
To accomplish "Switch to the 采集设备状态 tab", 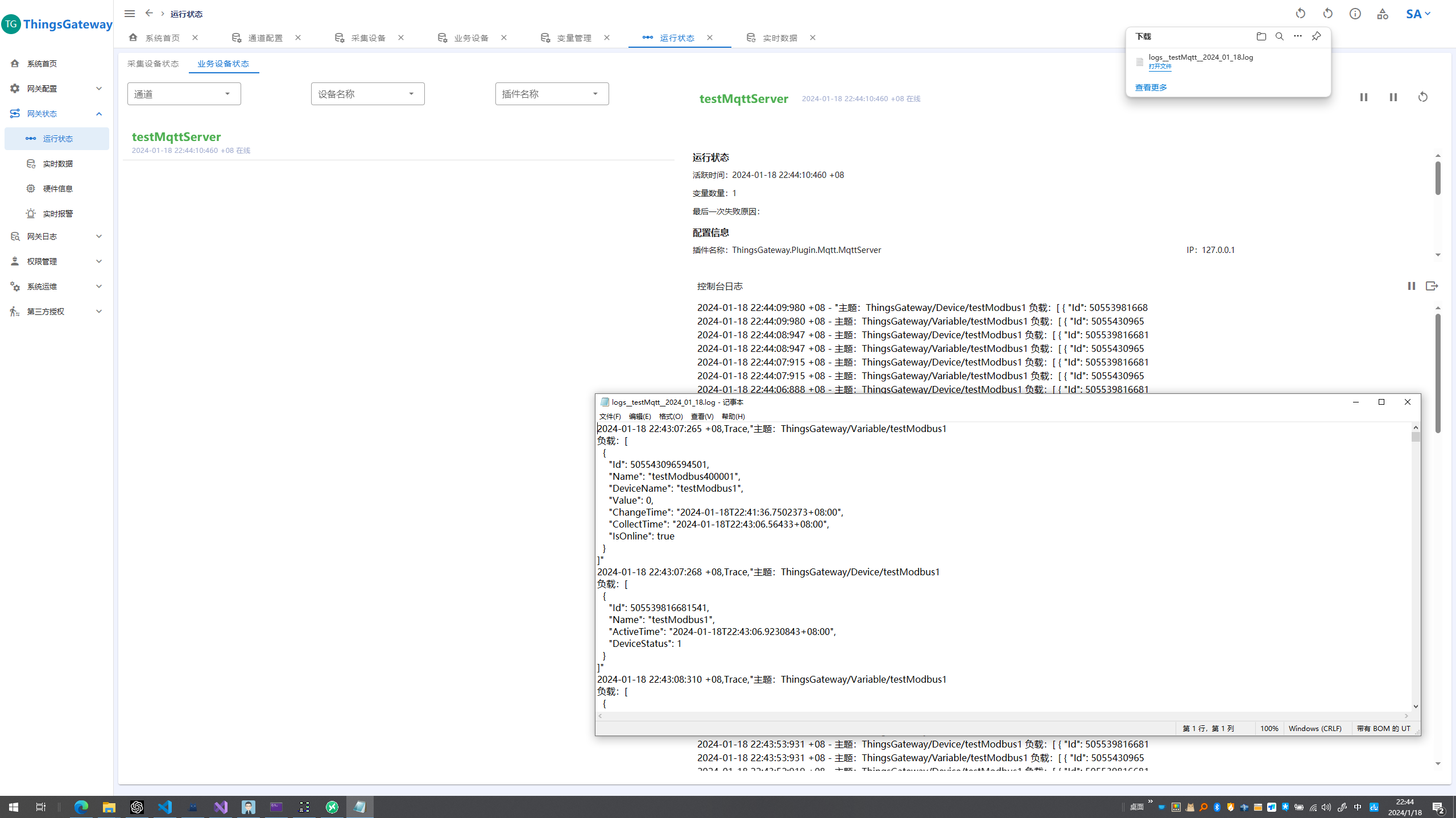I will pyautogui.click(x=153, y=64).
